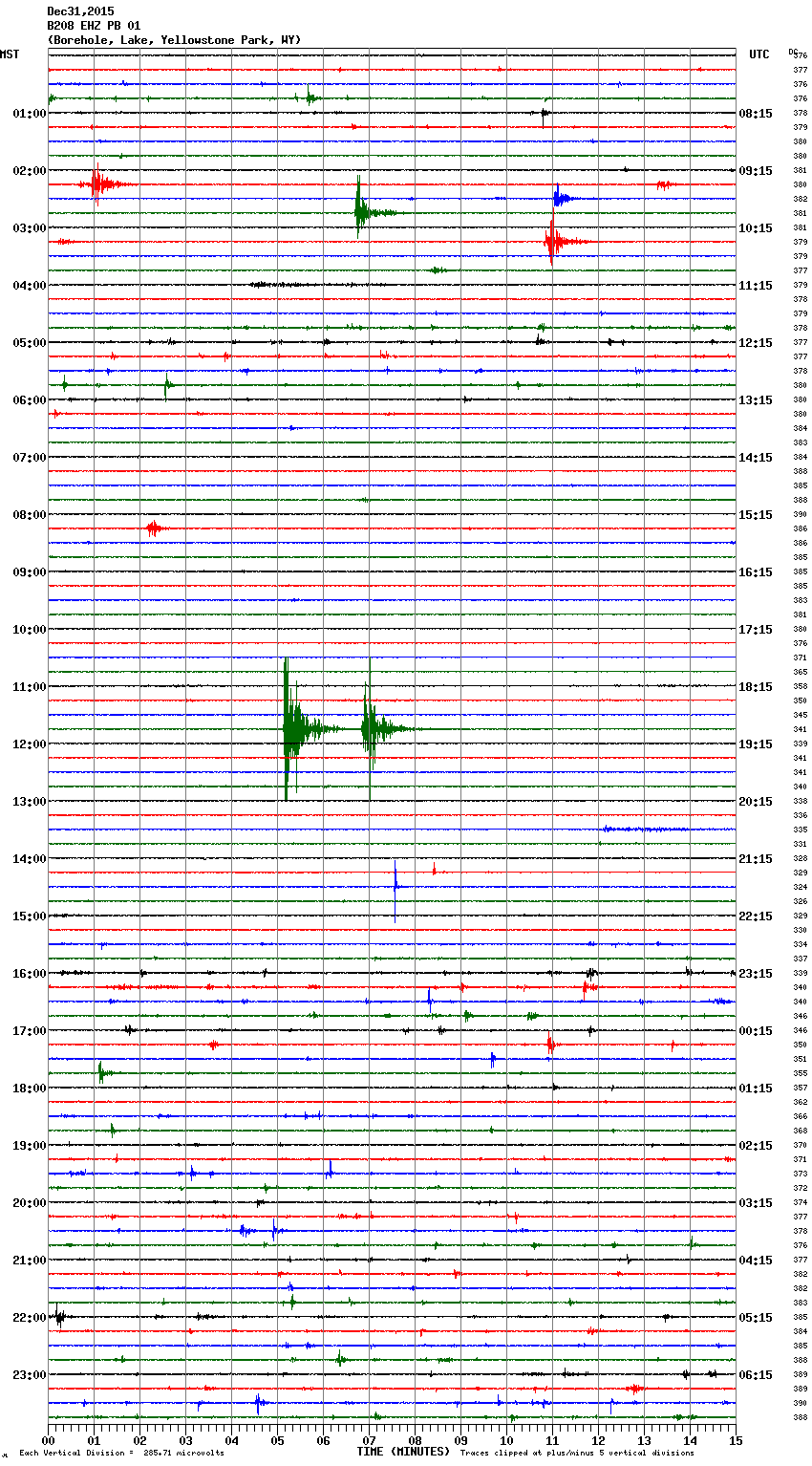812x1466 pixels.
Task: Click the 23:15 UTC time label
Action: (x=756, y=974)
